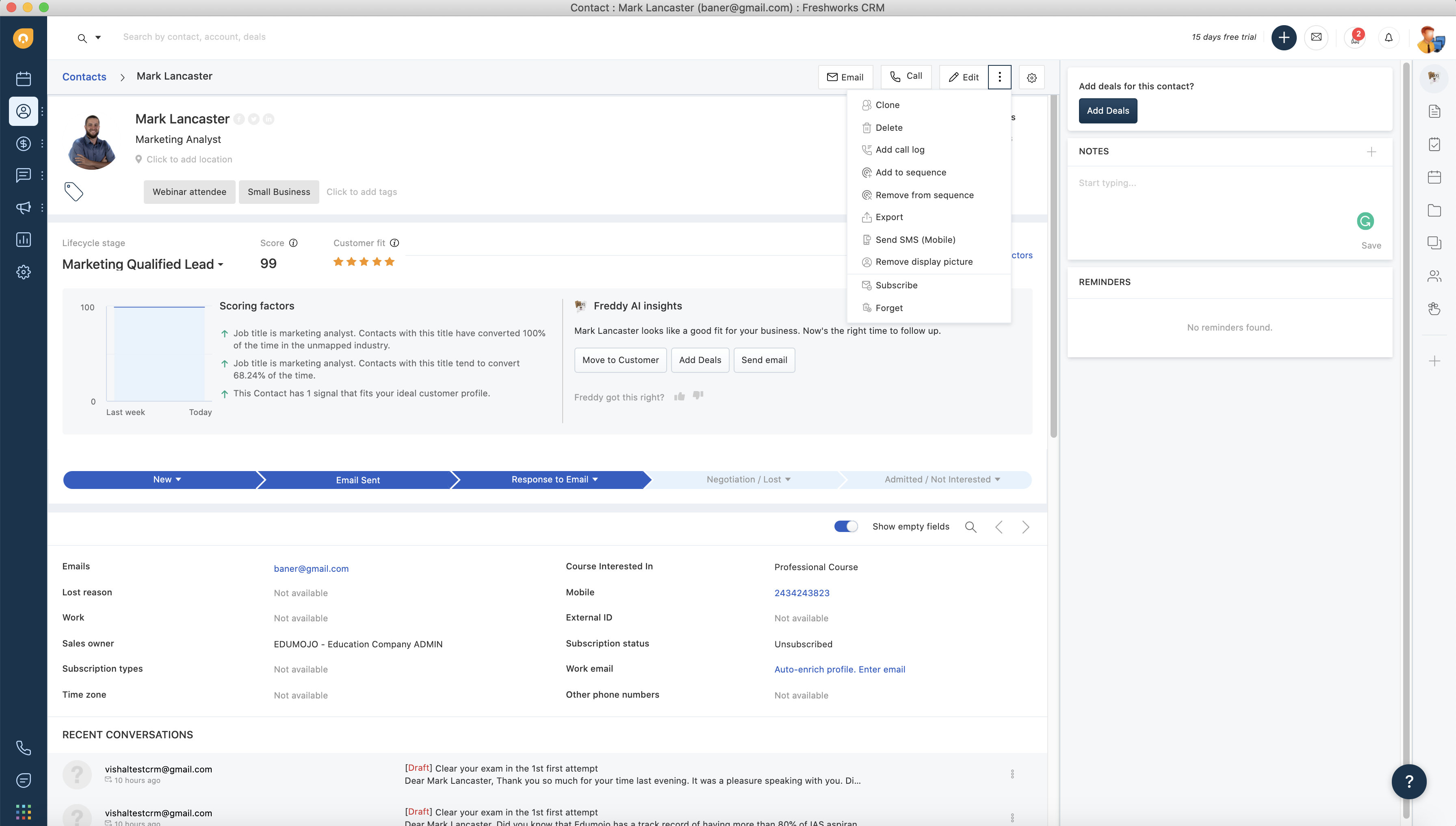Open Tasks checklist icon in right rail
1456x826 pixels.
tap(1434, 144)
